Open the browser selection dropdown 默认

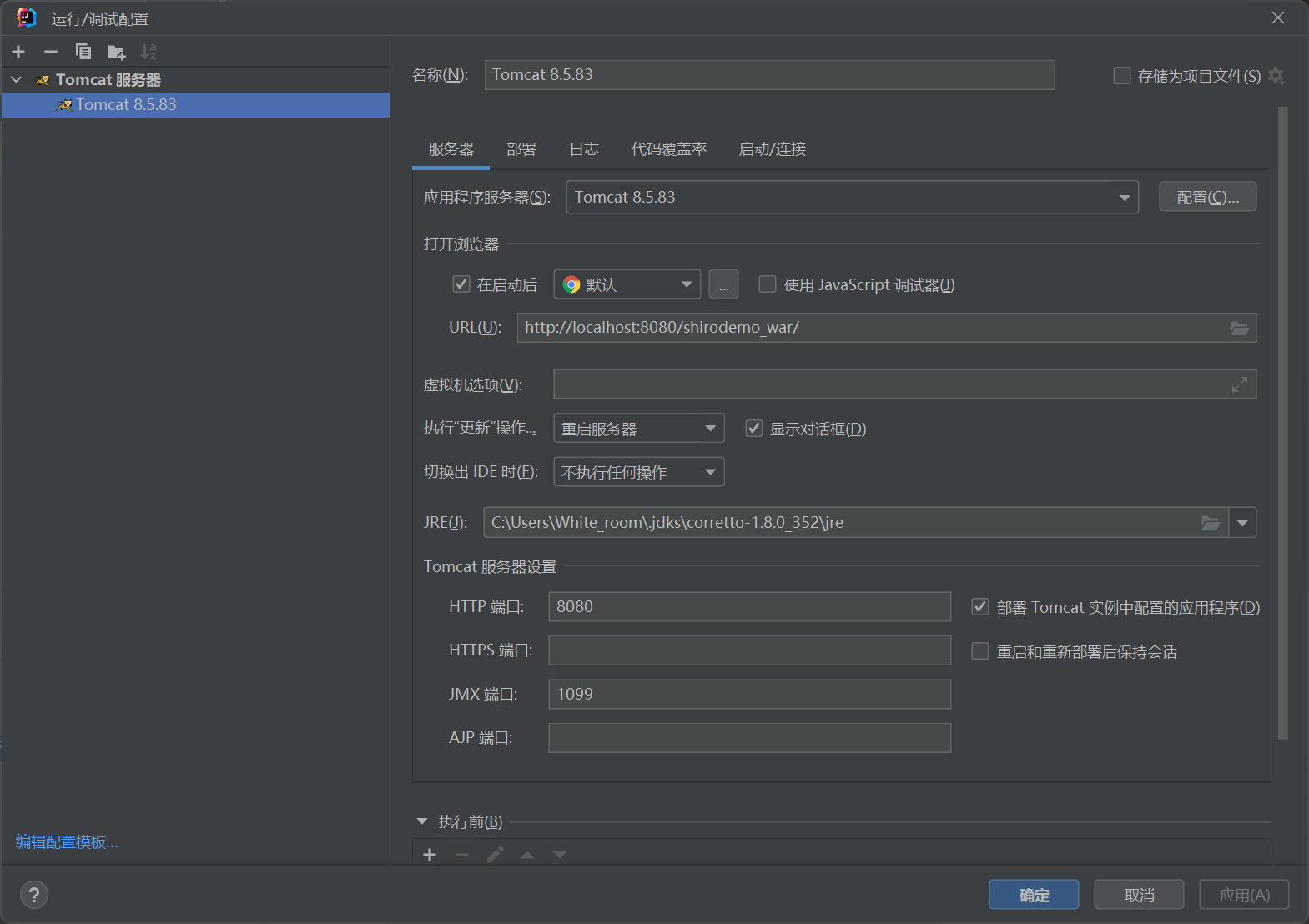coord(627,284)
